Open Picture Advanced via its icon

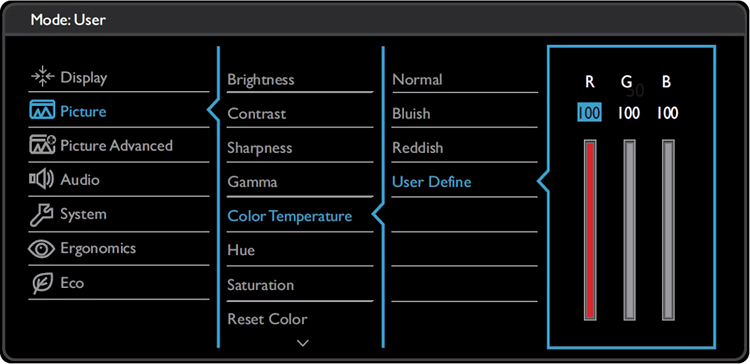coord(43,145)
